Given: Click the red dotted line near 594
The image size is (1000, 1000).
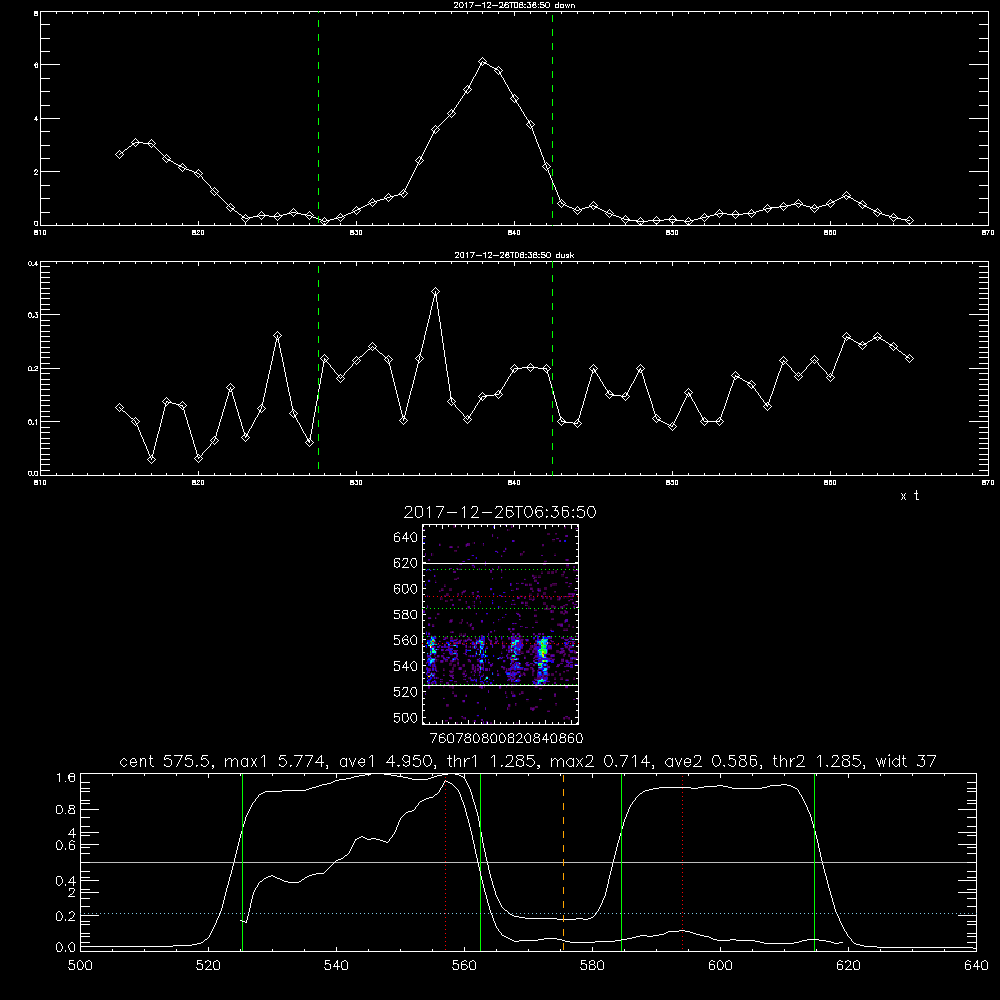Looking at the screenshot, I should (x=682, y=861).
